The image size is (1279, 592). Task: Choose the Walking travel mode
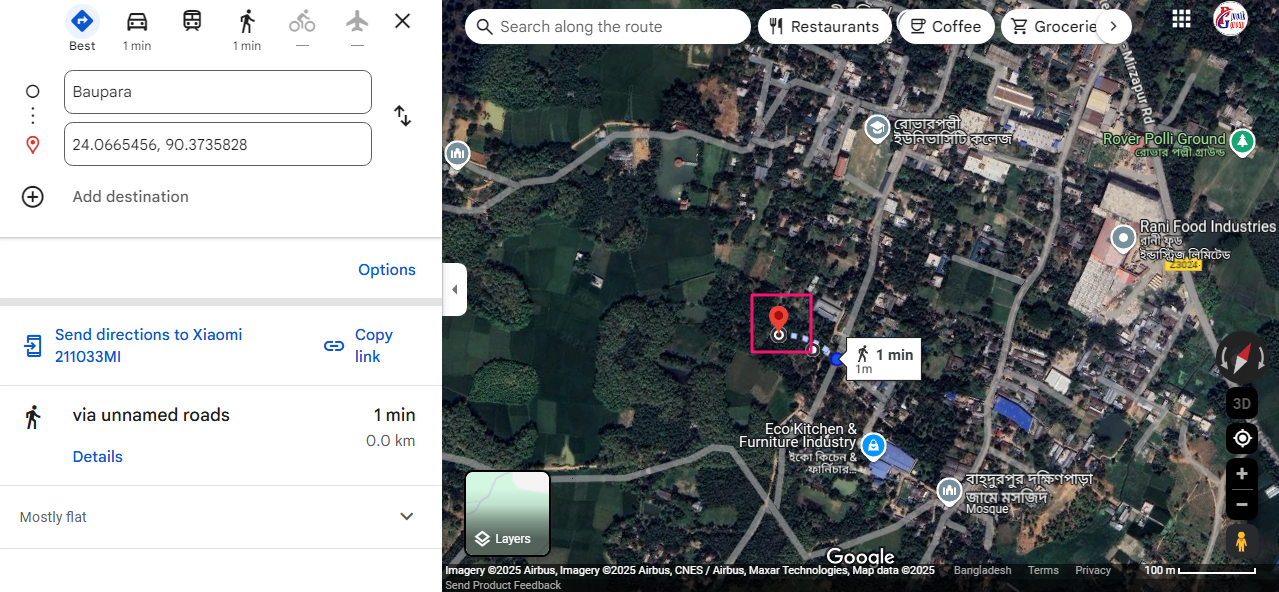click(247, 21)
